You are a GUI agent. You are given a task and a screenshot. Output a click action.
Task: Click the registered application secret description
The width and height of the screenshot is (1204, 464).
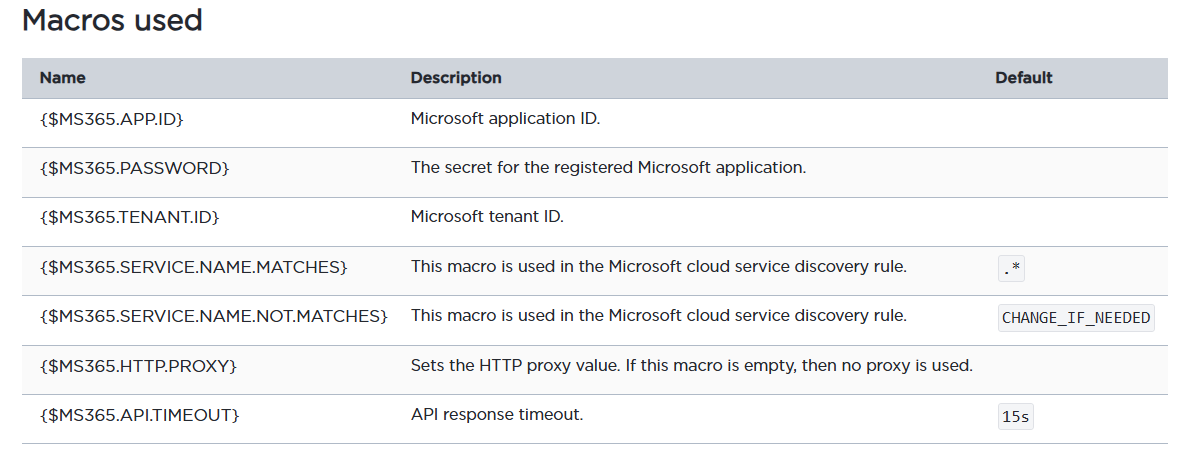[x=608, y=167]
